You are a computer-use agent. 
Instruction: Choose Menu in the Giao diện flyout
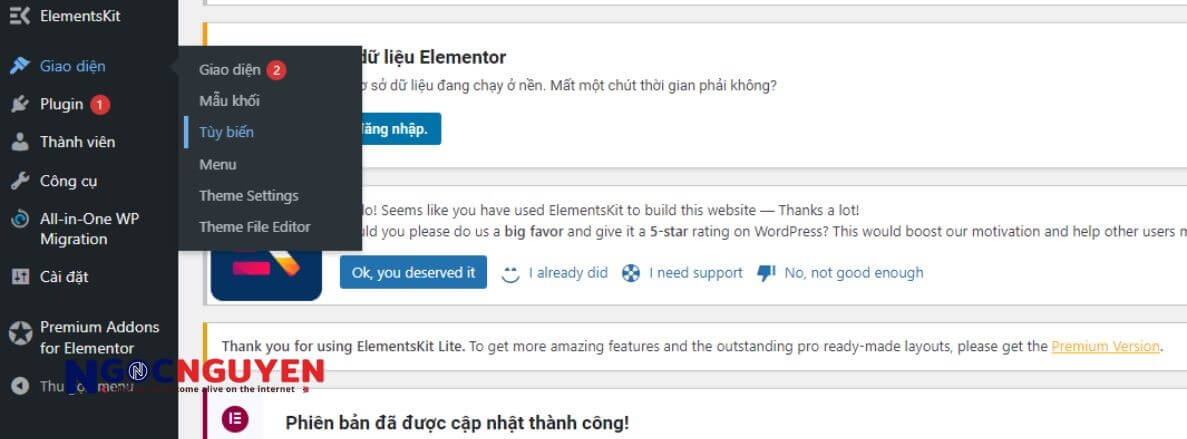[217, 164]
